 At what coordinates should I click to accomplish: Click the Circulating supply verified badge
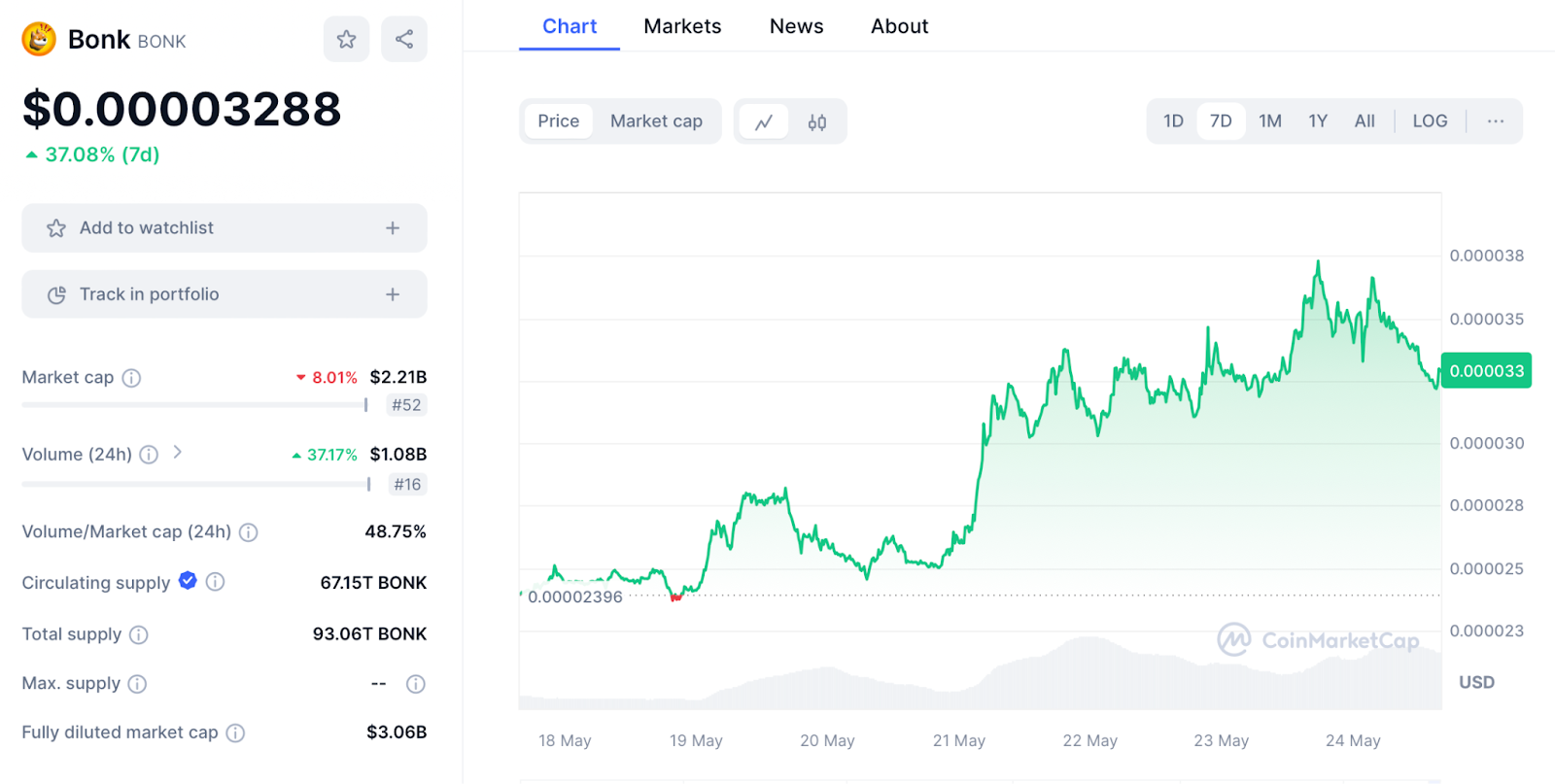tap(188, 581)
